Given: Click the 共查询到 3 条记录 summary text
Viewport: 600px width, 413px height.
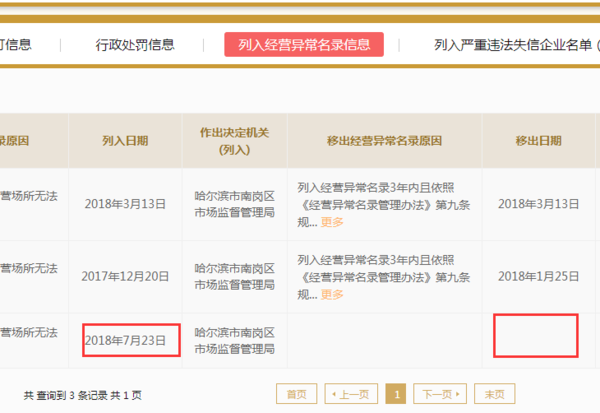Looking at the screenshot, I should [x=83, y=395].
